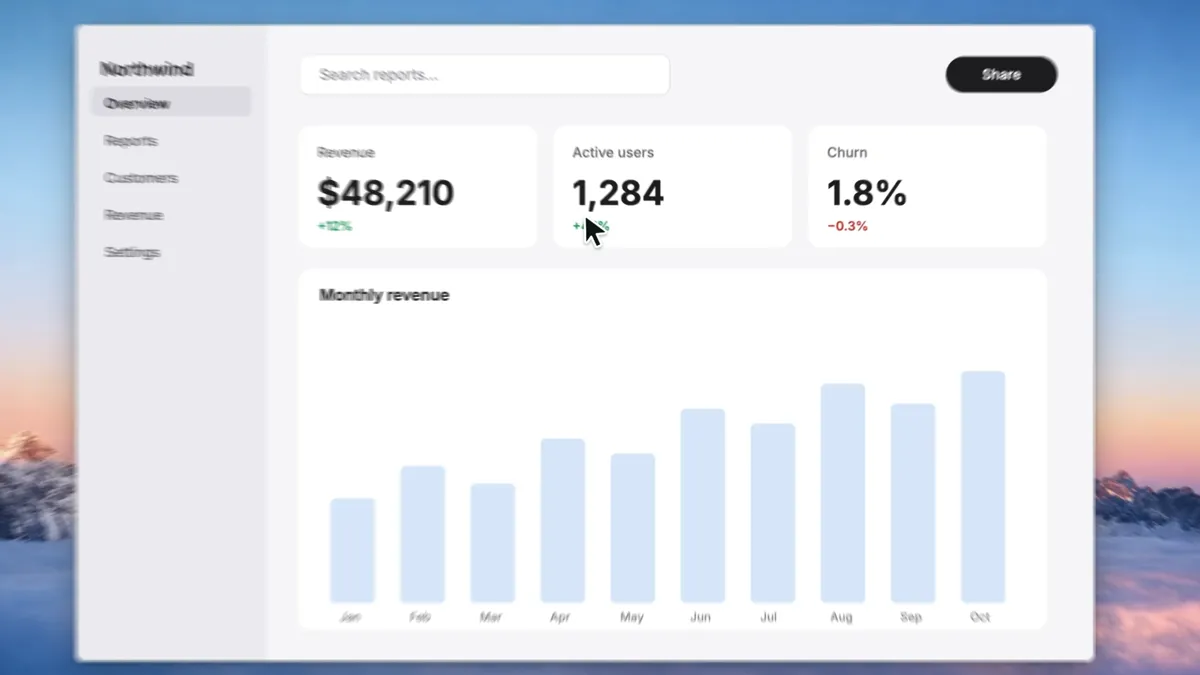Click the 1.8% churn value
The height and width of the screenshot is (675, 1200).
tap(867, 192)
